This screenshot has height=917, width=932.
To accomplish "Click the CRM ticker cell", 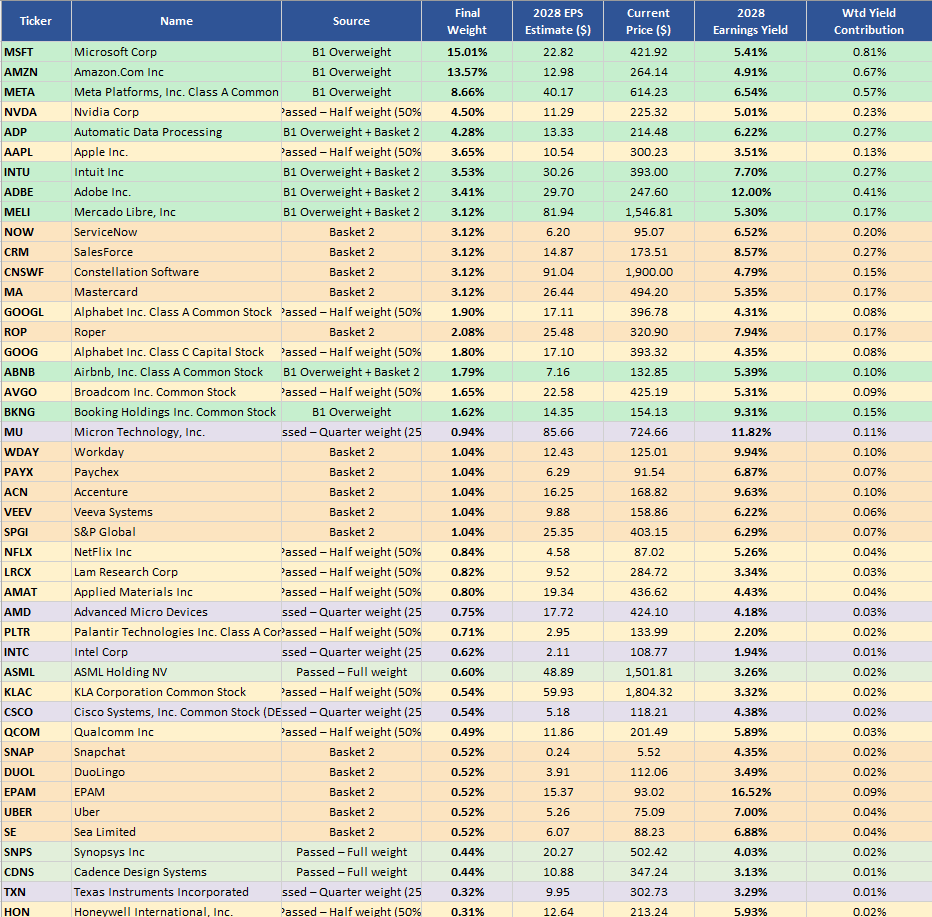I will coord(36,252).
